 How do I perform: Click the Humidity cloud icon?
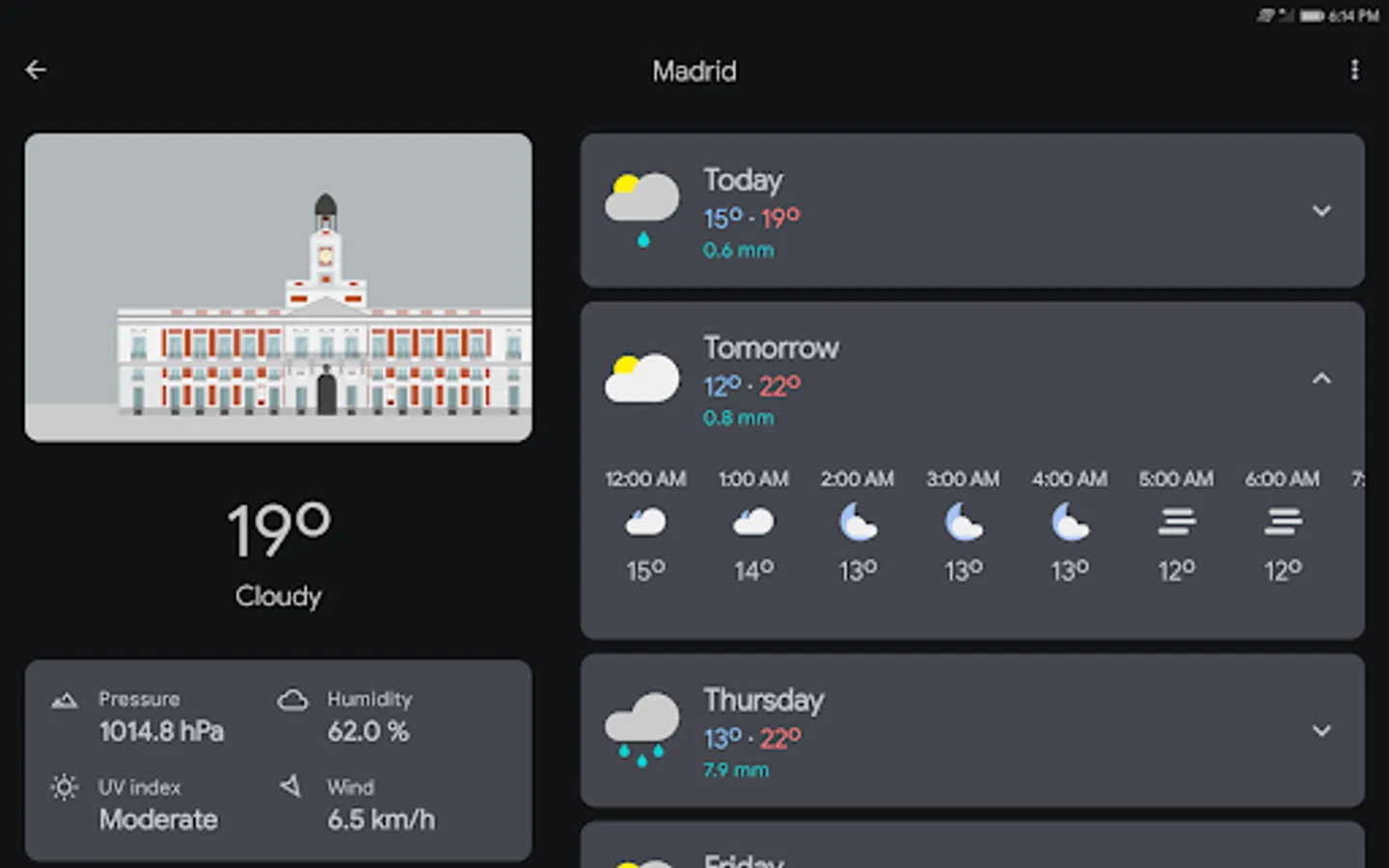tap(292, 700)
